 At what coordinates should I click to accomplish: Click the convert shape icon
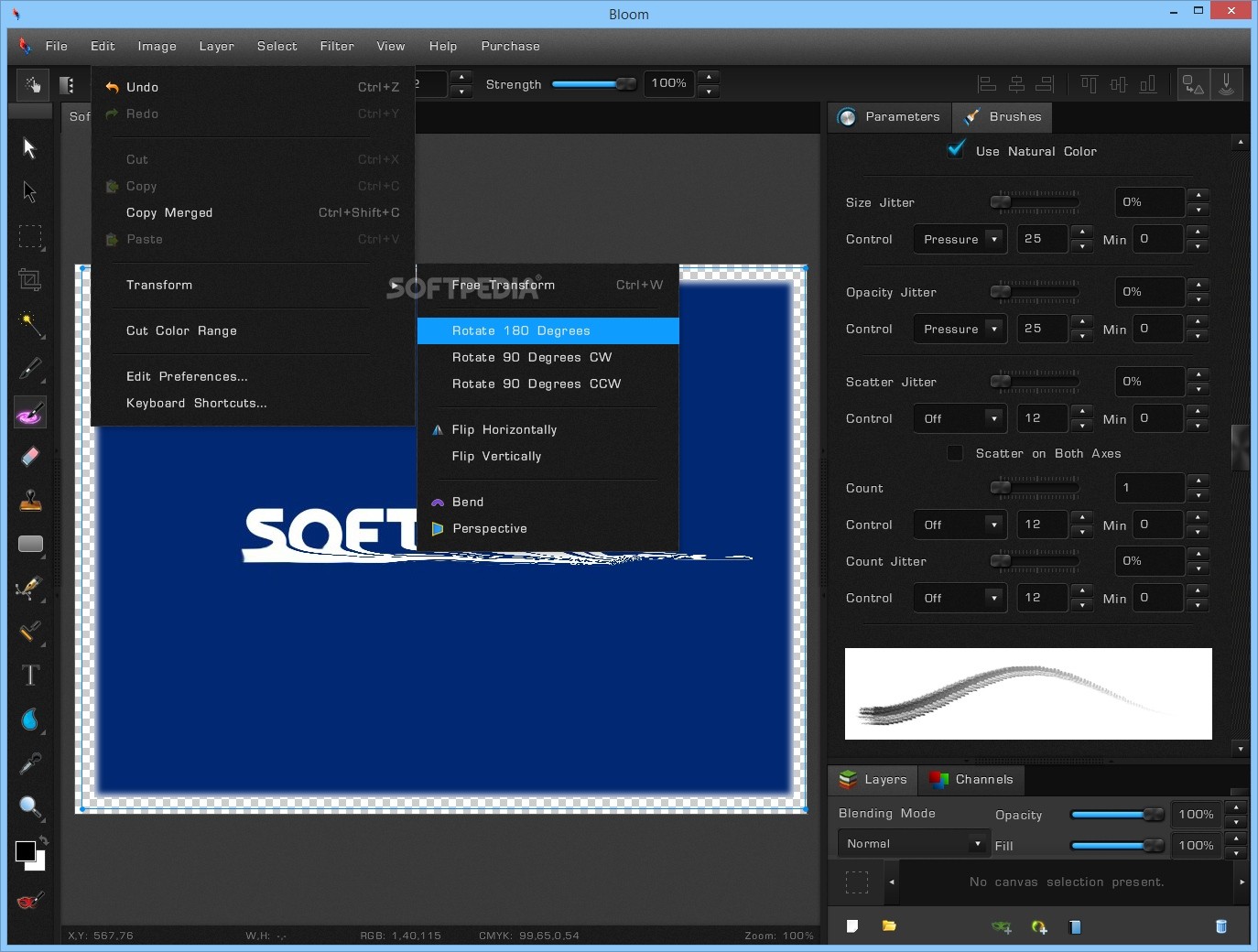[1193, 85]
